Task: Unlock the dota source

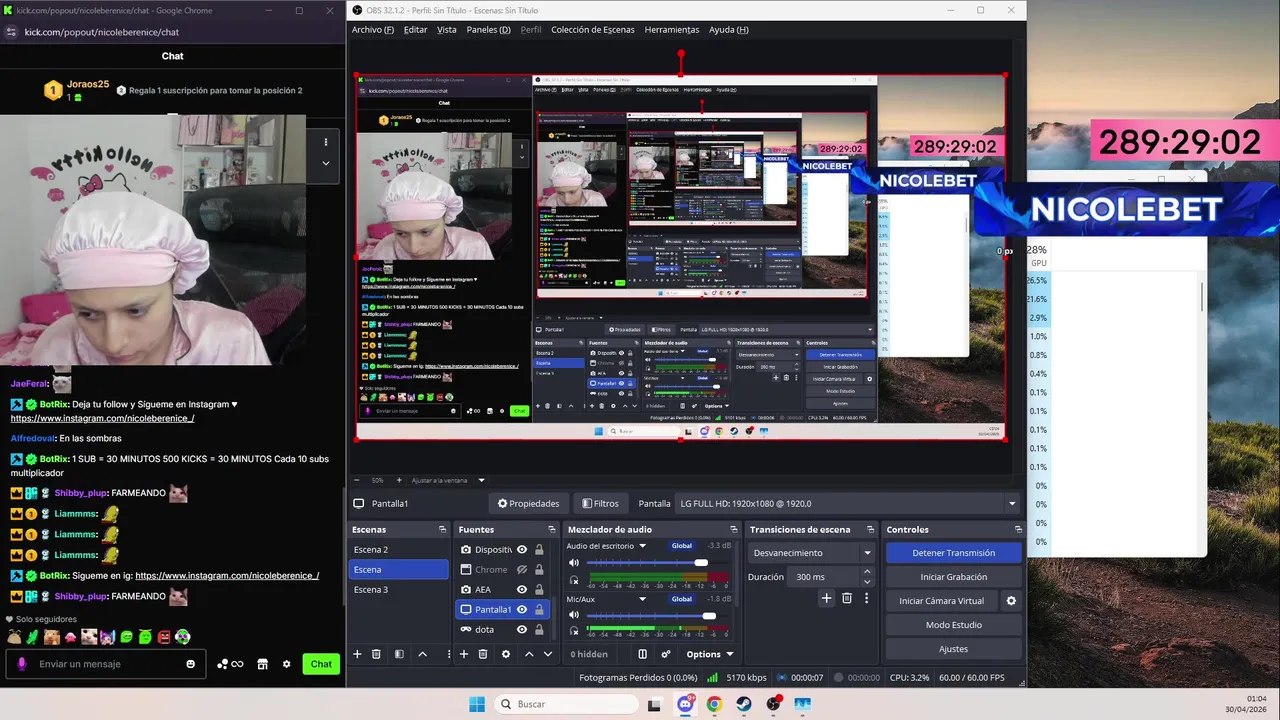Action: (x=539, y=629)
